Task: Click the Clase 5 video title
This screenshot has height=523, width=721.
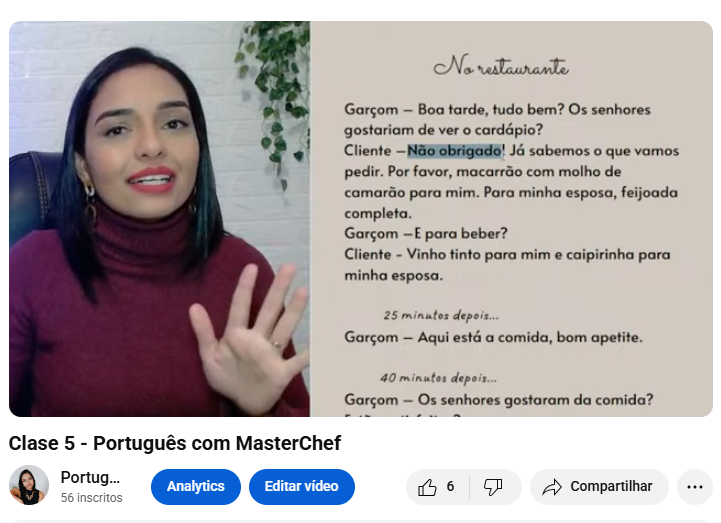Action: (x=175, y=443)
